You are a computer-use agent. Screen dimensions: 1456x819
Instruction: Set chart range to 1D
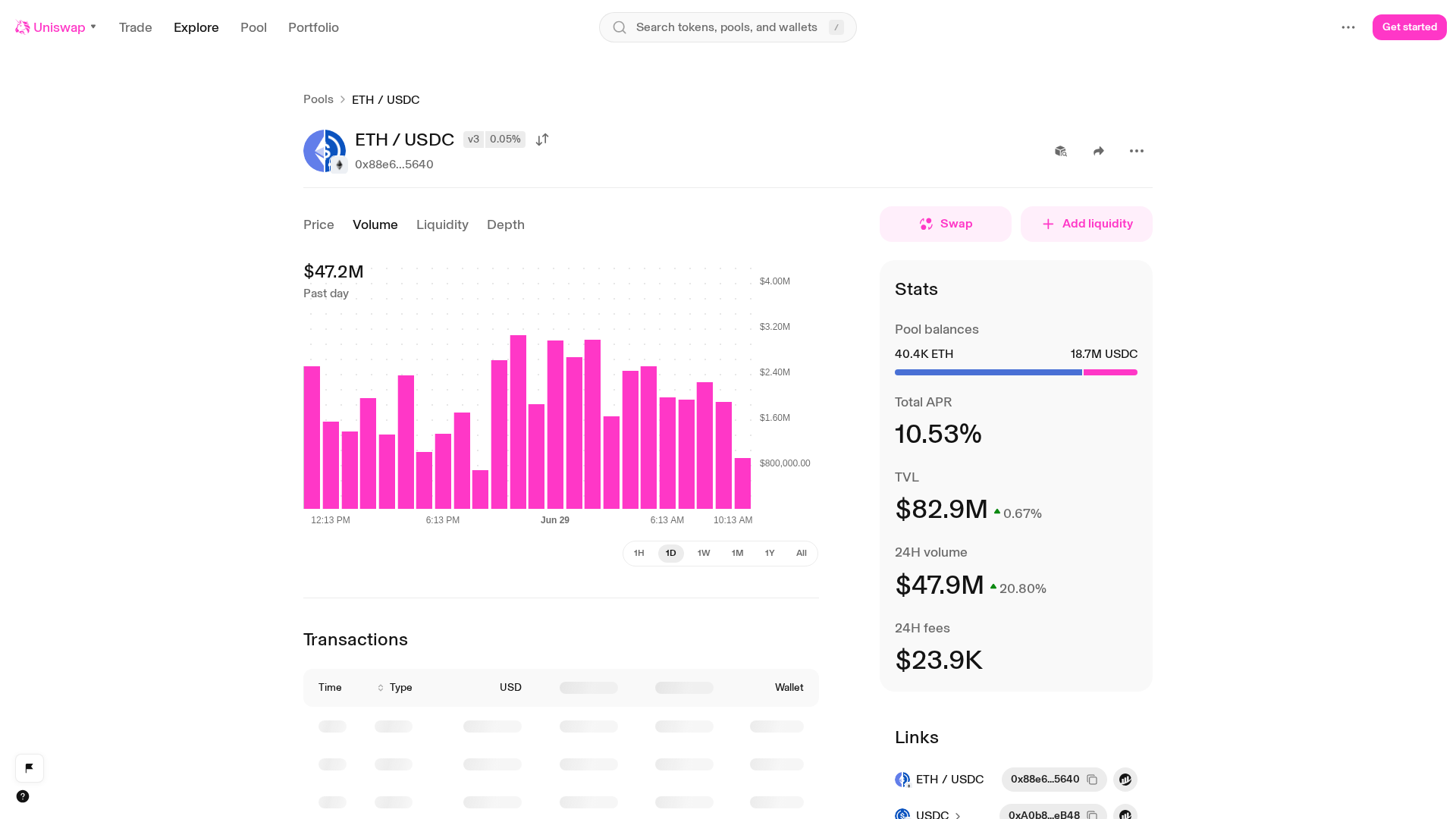pyautogui.click(x=671, y=554)
